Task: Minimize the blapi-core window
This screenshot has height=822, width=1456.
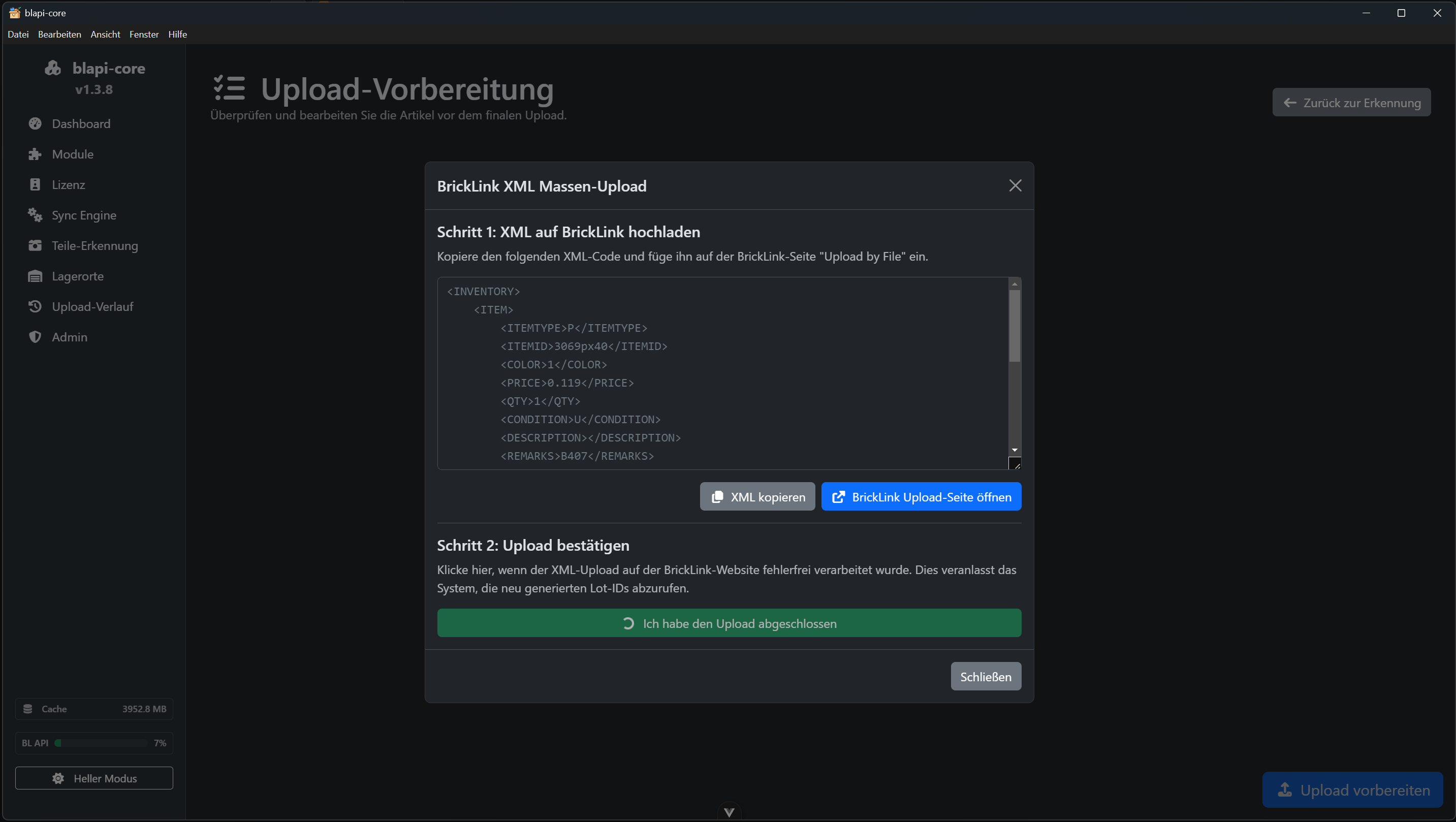Action: tap(1366, 12)
